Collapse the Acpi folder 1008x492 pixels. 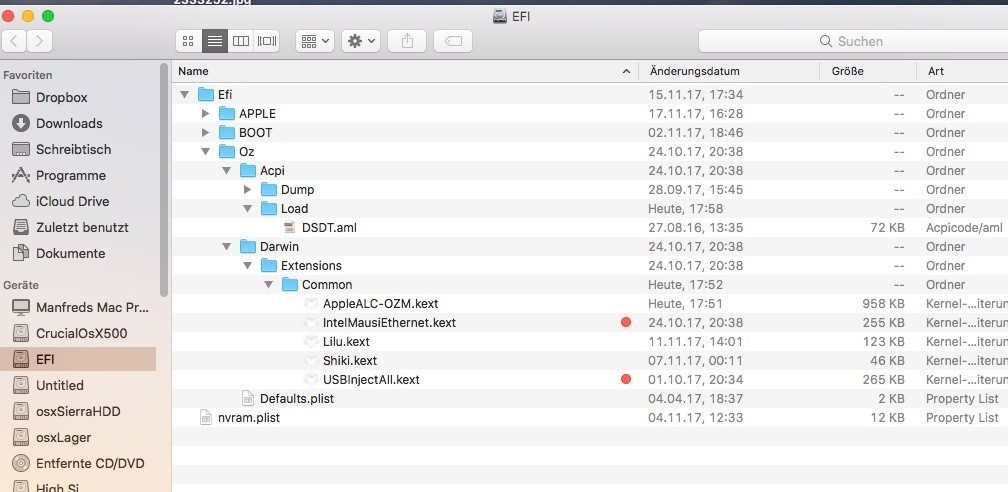point(226,170)
